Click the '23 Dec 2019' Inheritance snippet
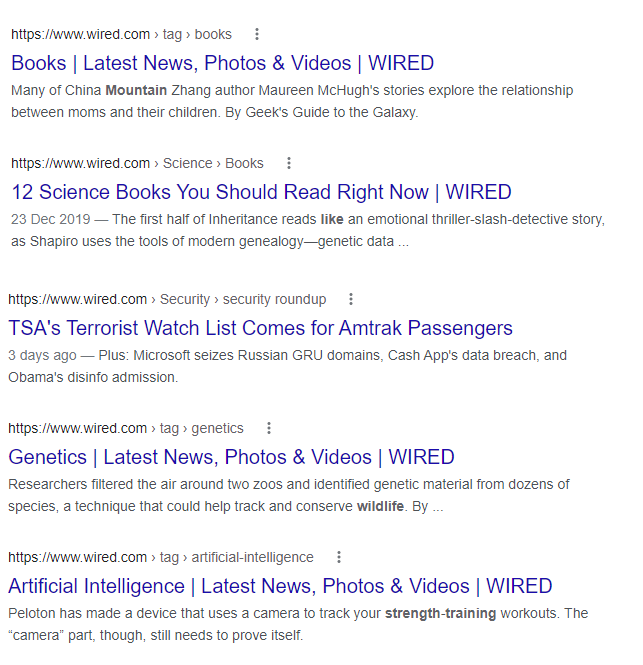The height and width of the screenshot is (665, 643). (x=308, y=230)
